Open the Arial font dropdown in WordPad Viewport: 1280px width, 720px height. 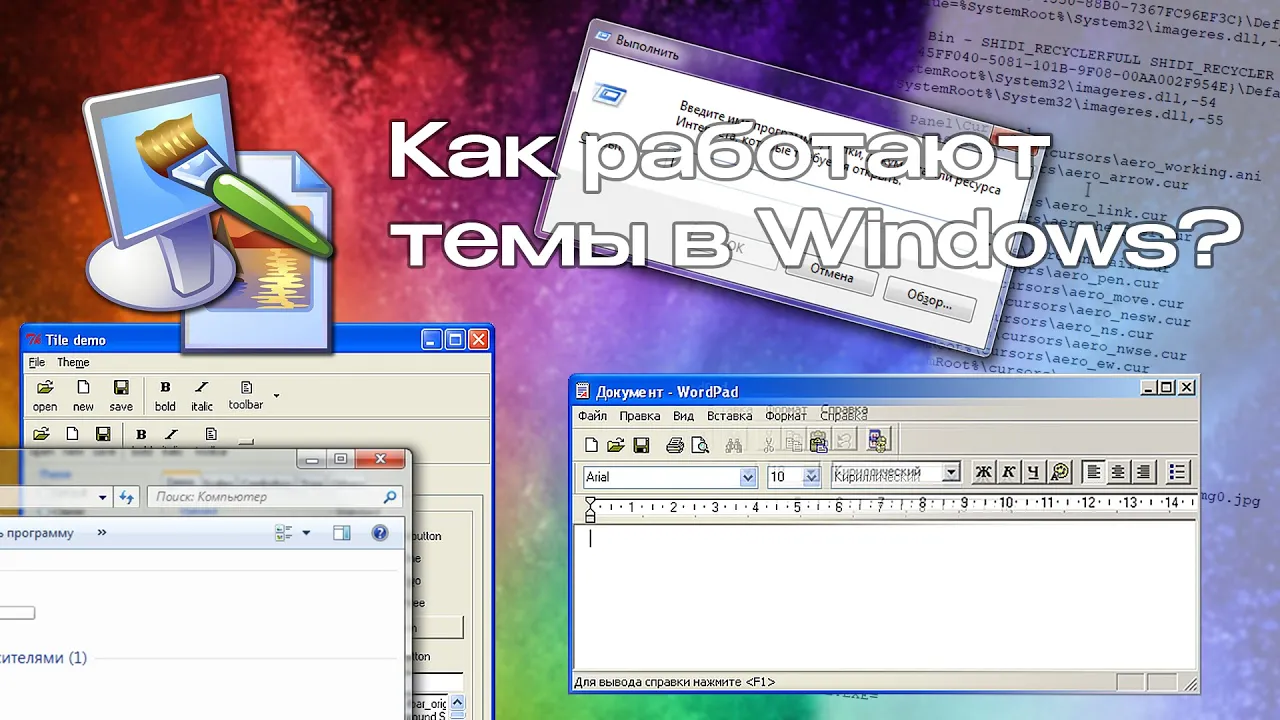(748, 477)
